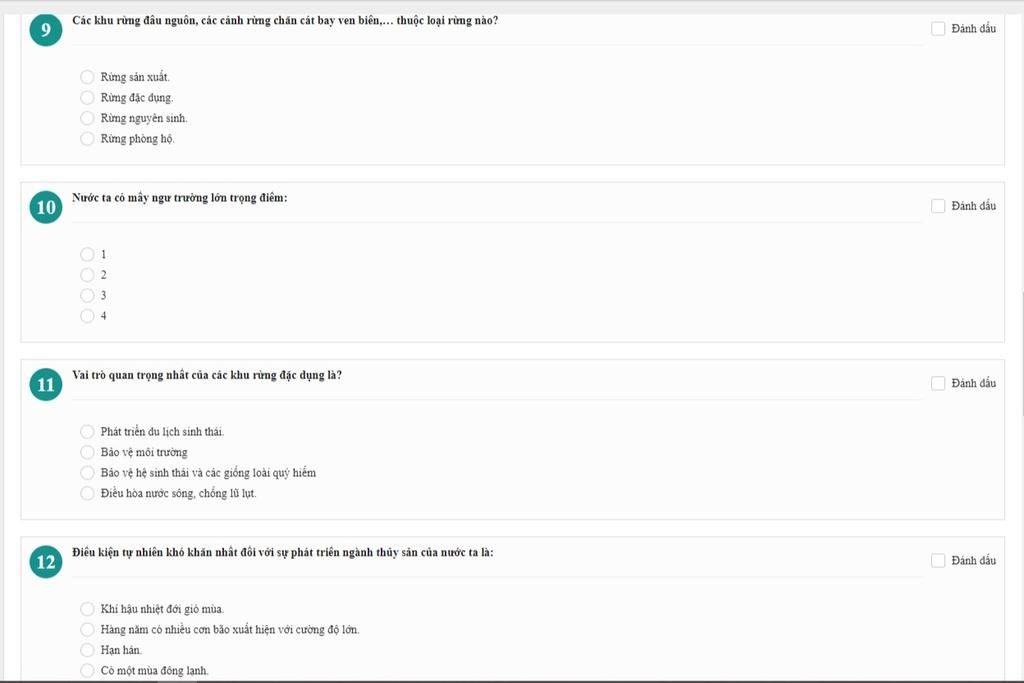The height and width of the screenshot is (683, 1024).
Task: Select the answer "Rừng sản xuất."
Action: [87, 77]
